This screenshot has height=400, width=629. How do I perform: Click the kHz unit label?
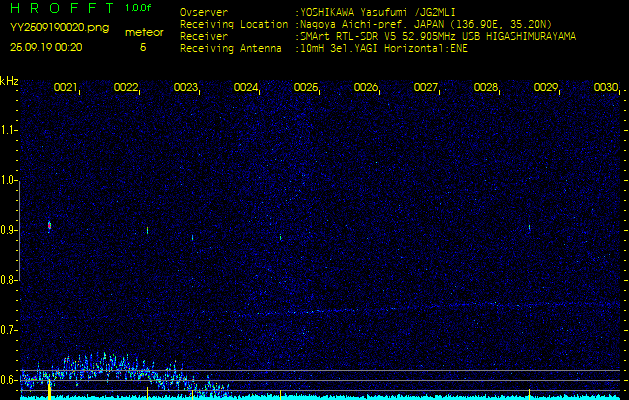(x=9, y=81)
